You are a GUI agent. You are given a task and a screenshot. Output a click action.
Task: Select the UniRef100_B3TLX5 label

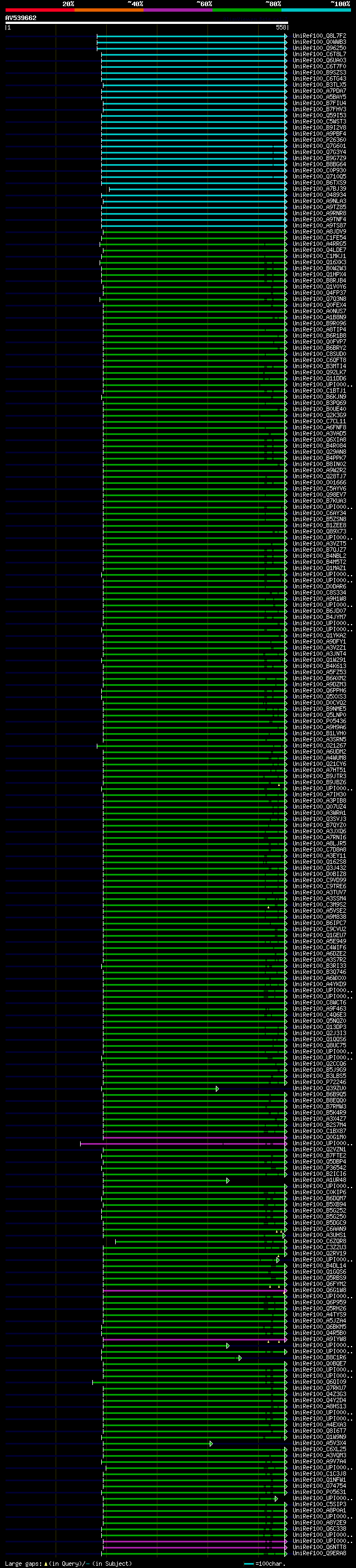319,85
